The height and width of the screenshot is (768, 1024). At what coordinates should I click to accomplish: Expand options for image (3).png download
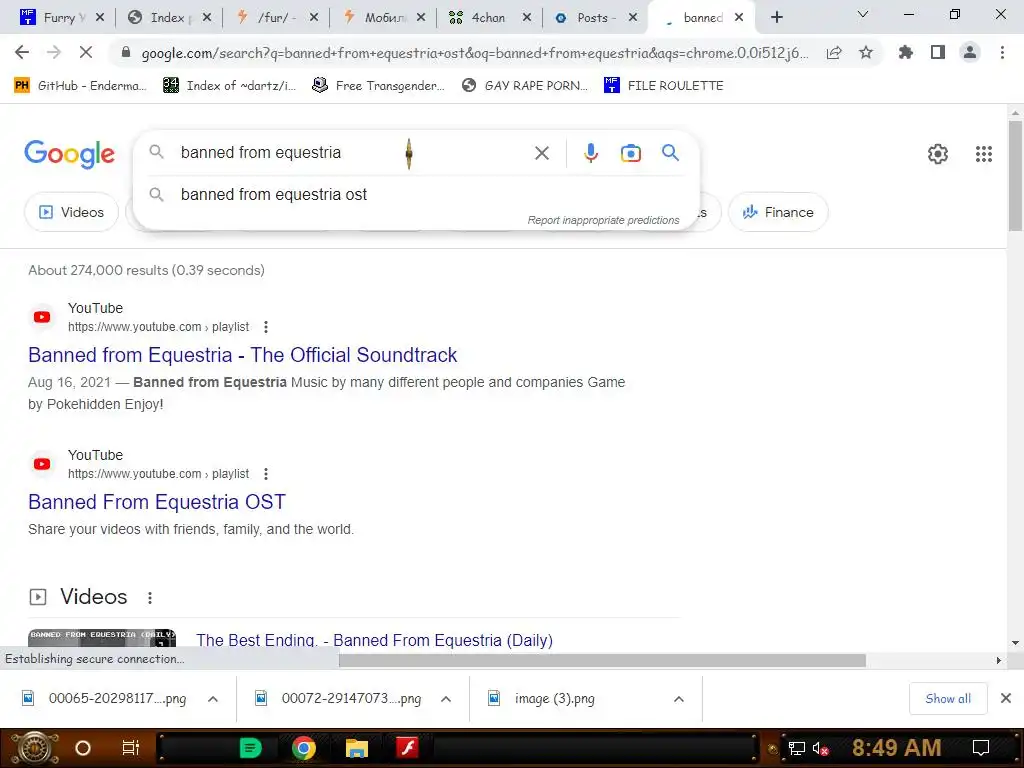[679, 699]
